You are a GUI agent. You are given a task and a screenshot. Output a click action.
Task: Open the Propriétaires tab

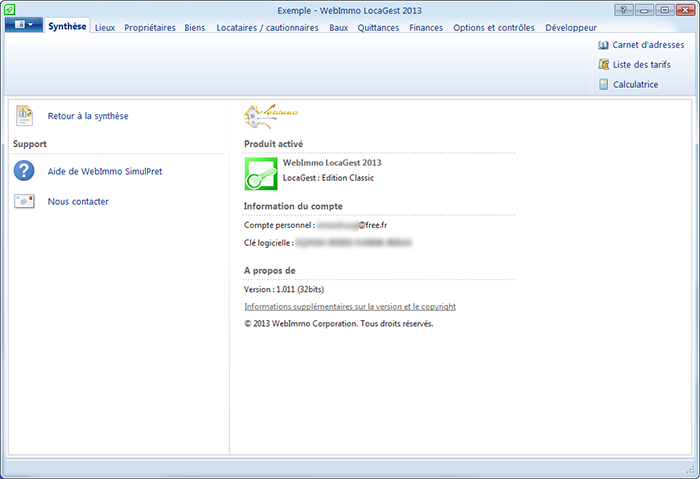(150, 28)
